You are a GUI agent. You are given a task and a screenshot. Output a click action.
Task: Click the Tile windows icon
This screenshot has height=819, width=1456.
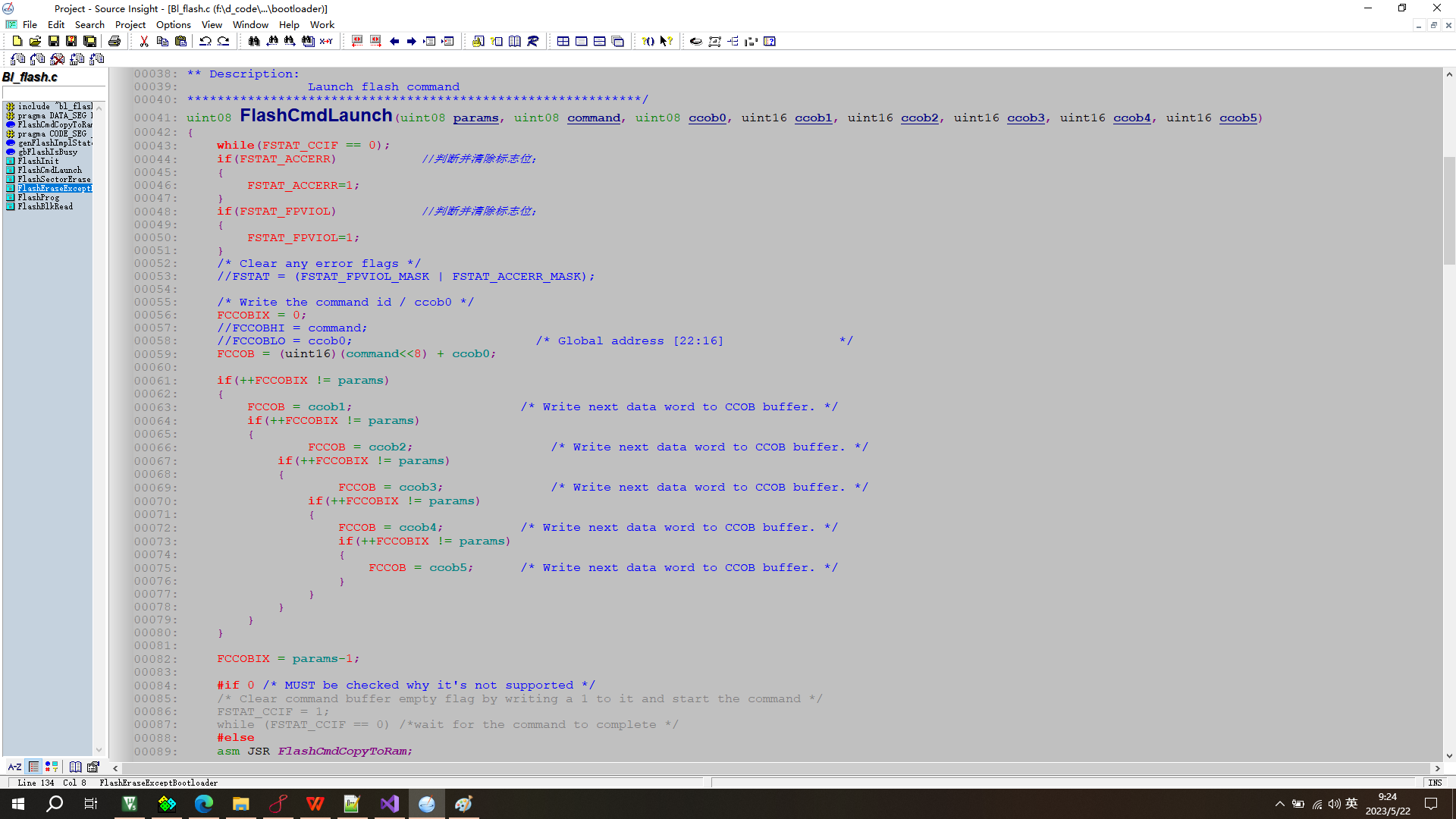click(563, 42)
